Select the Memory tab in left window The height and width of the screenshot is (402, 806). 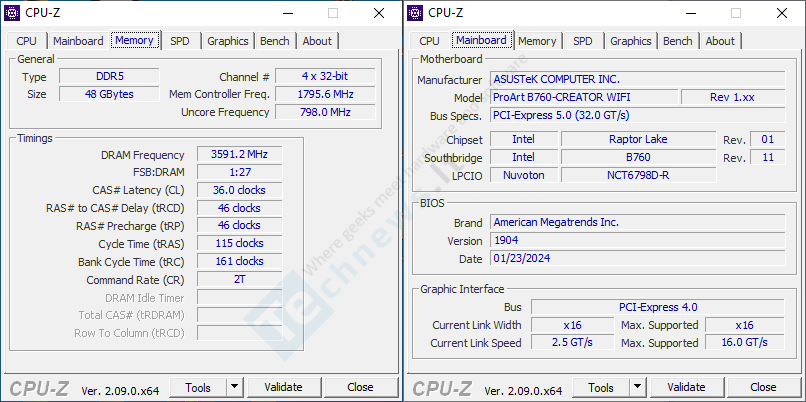tap(135, 40)
